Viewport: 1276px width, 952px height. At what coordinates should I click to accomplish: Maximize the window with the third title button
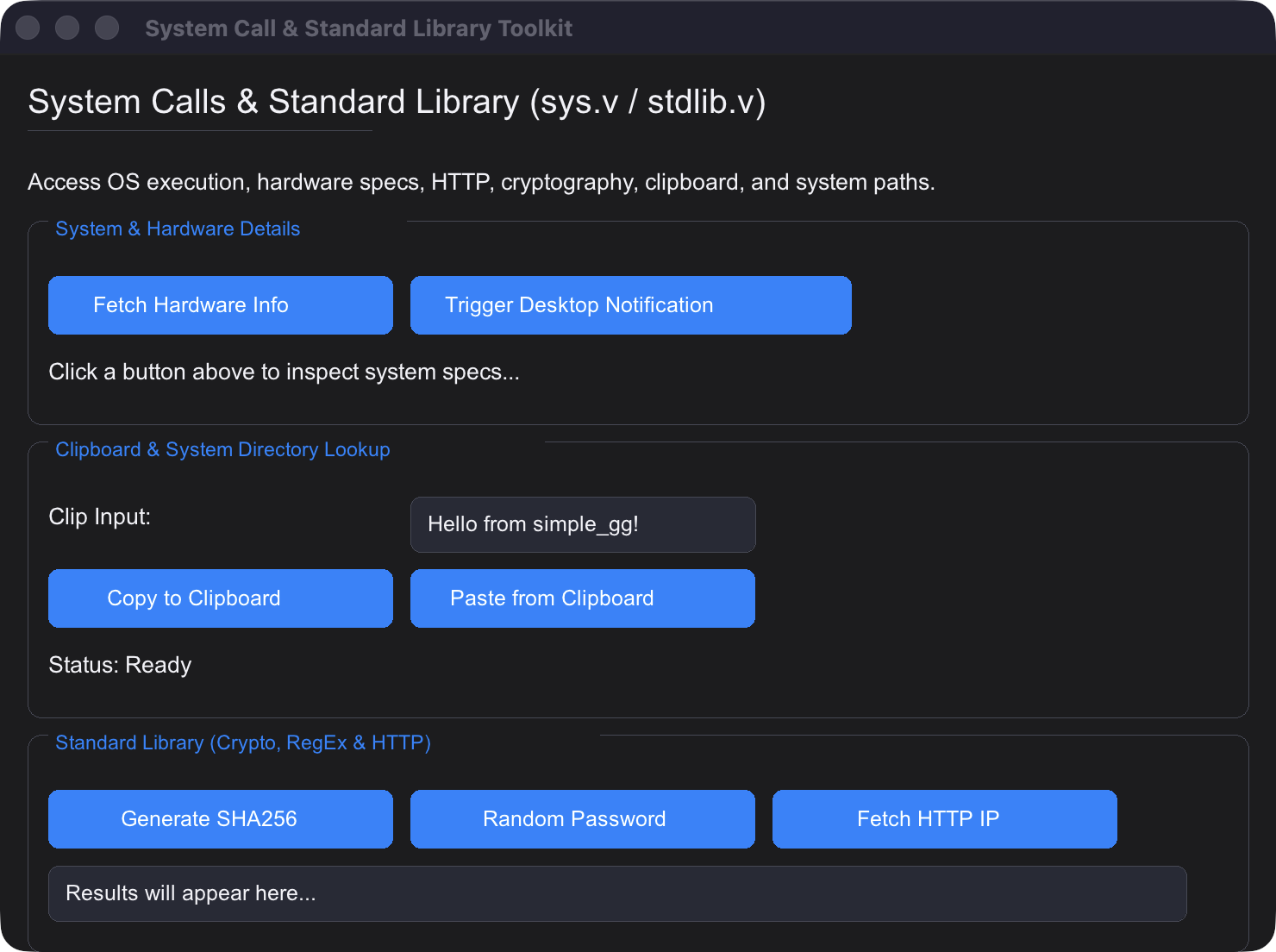click(x=107, y=28)
